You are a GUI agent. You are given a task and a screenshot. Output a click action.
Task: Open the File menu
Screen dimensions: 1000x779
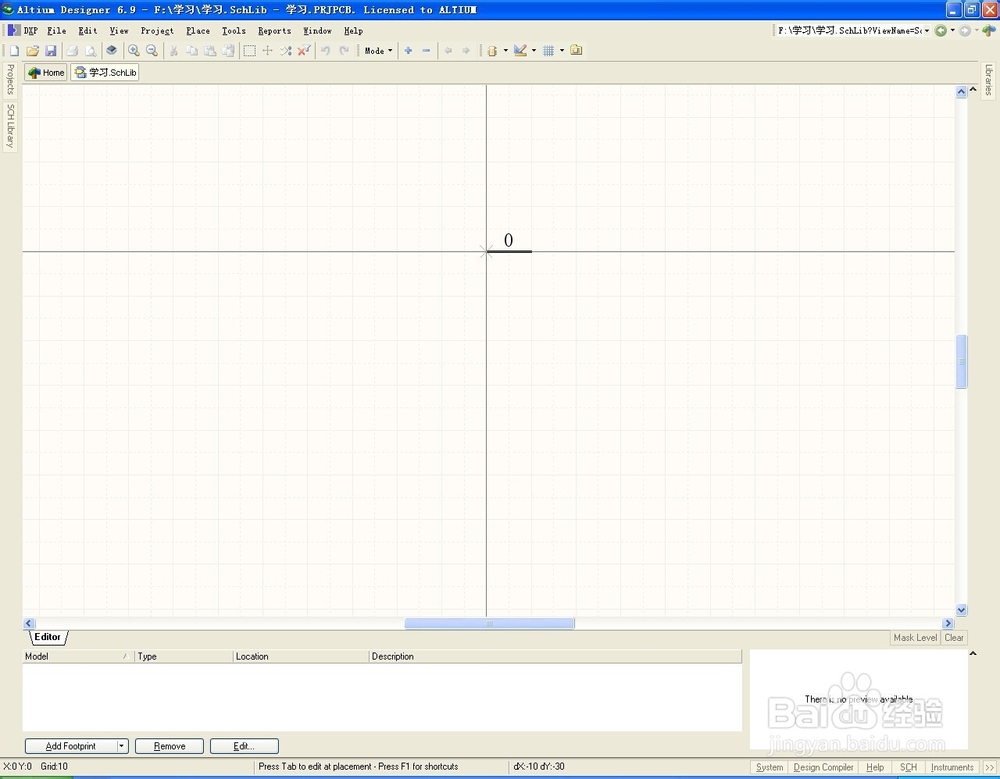coord(57,31)
